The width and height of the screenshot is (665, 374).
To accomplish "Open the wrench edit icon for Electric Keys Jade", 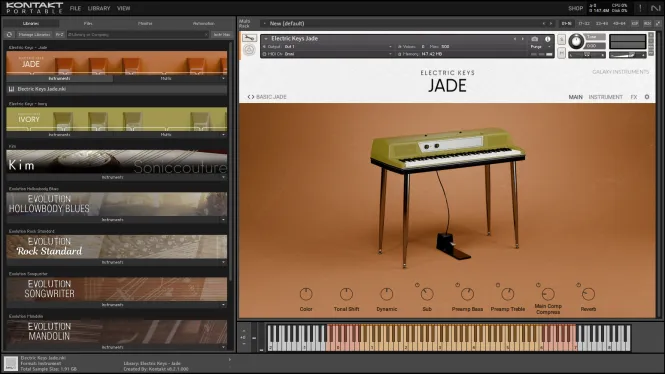I will (x=249, y=38).
